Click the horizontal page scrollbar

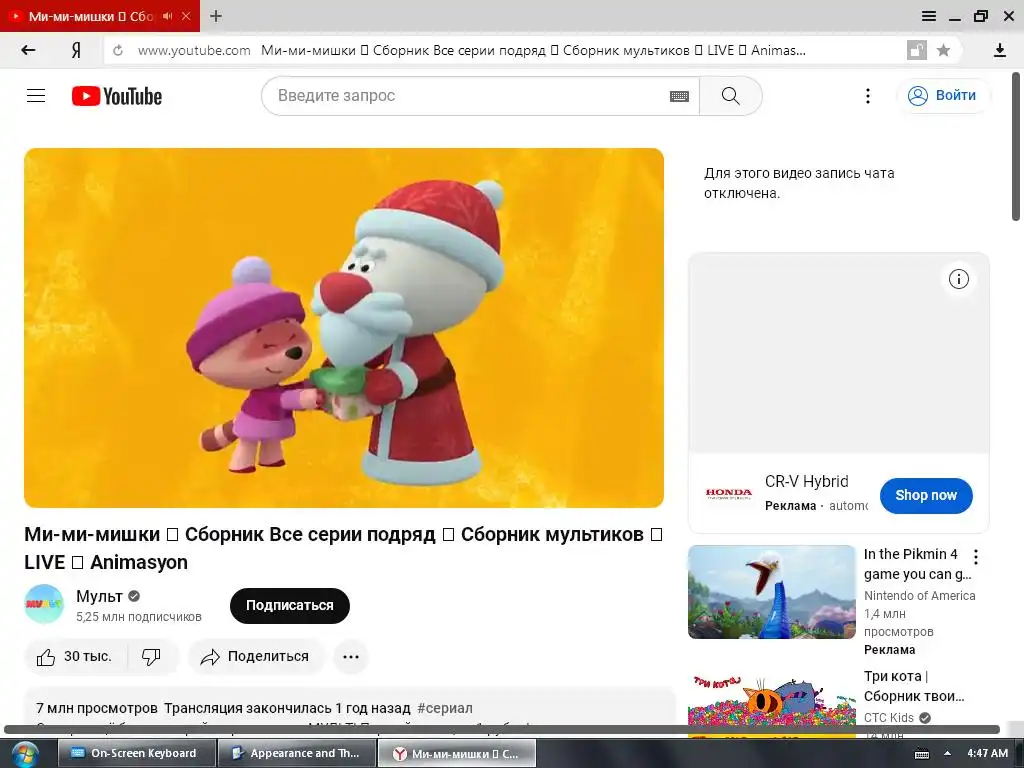click(x=502, y=729)
